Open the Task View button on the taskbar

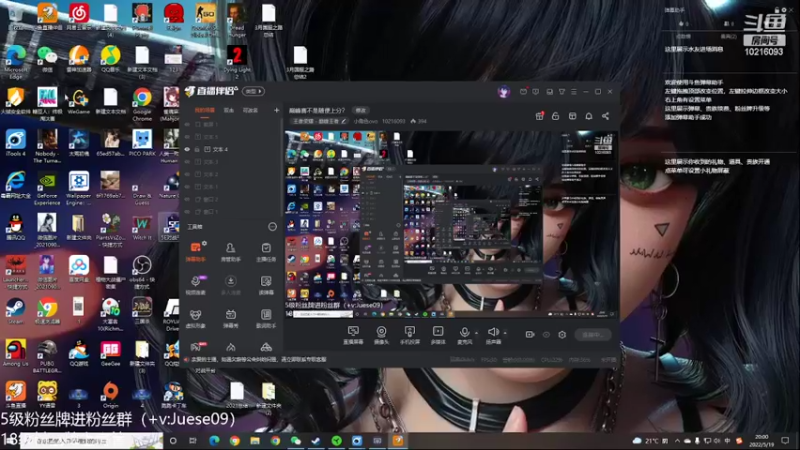(193, 441)
